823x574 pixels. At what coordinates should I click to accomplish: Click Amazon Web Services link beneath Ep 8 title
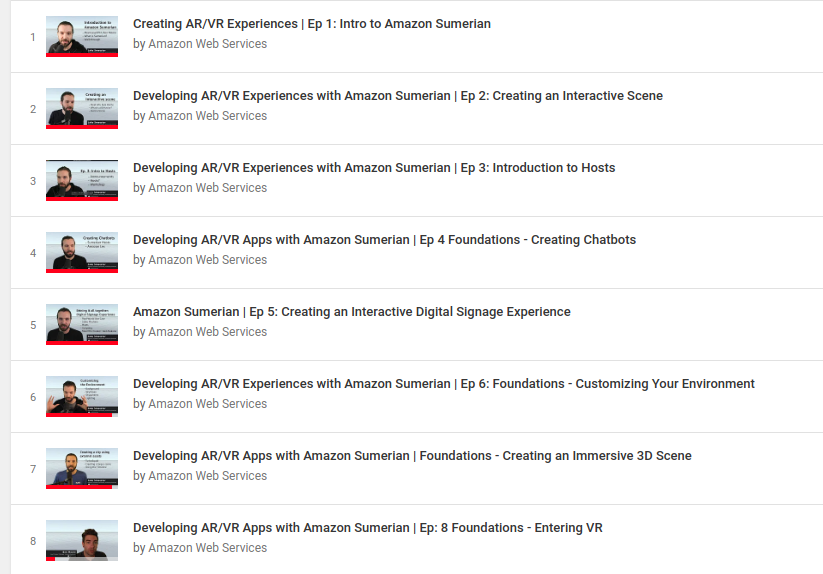[x=207, y=548]
